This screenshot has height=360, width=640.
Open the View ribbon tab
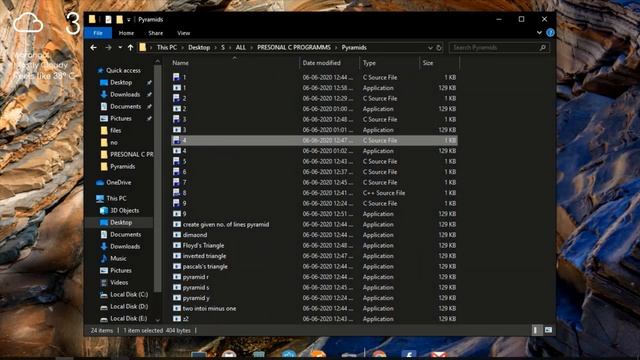coord(183,33)
